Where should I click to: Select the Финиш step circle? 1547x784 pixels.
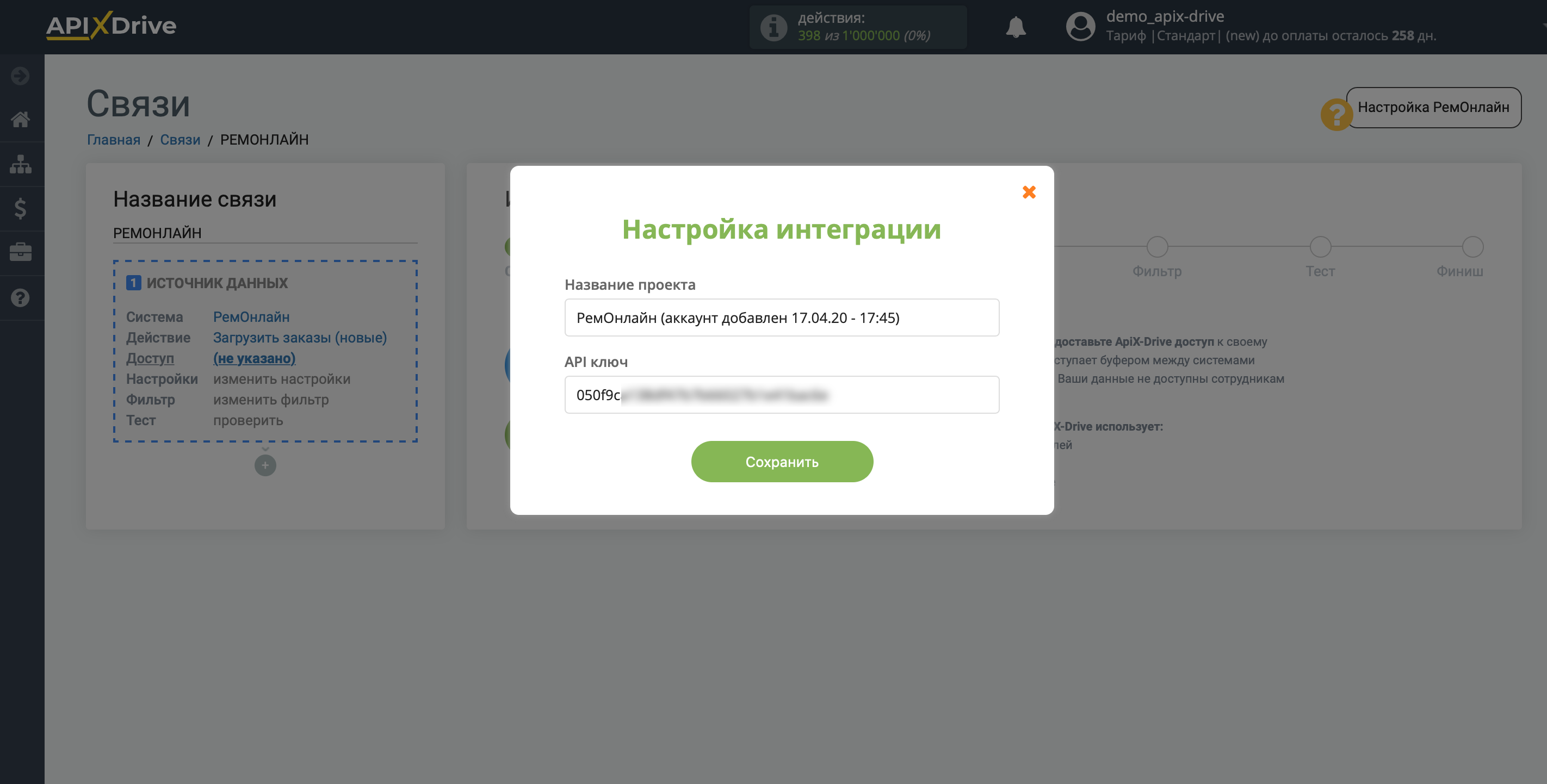[x=1472, y=247]
